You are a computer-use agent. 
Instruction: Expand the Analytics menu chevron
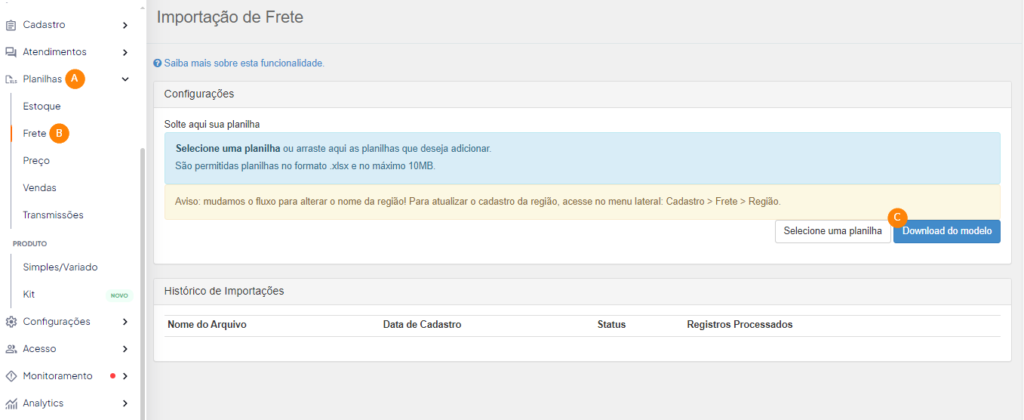coord(125,403)
